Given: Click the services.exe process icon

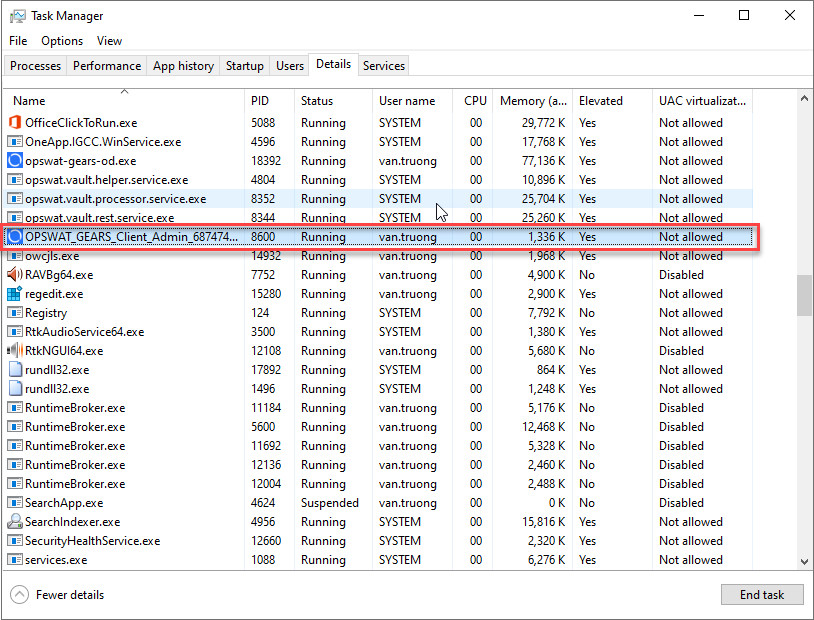Looking at the screenshot, I should [x=15, y=560].
